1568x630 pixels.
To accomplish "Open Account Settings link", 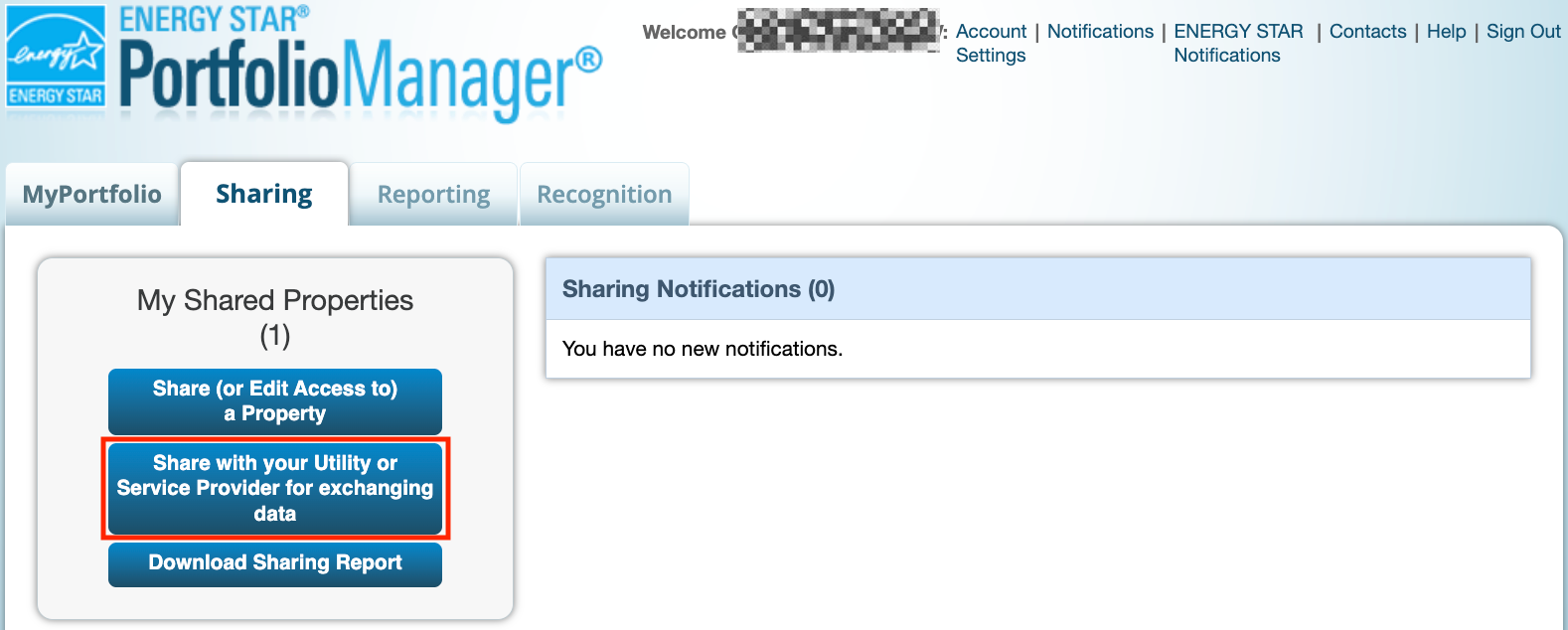I will pyautogui.click(x=991, y=43).
